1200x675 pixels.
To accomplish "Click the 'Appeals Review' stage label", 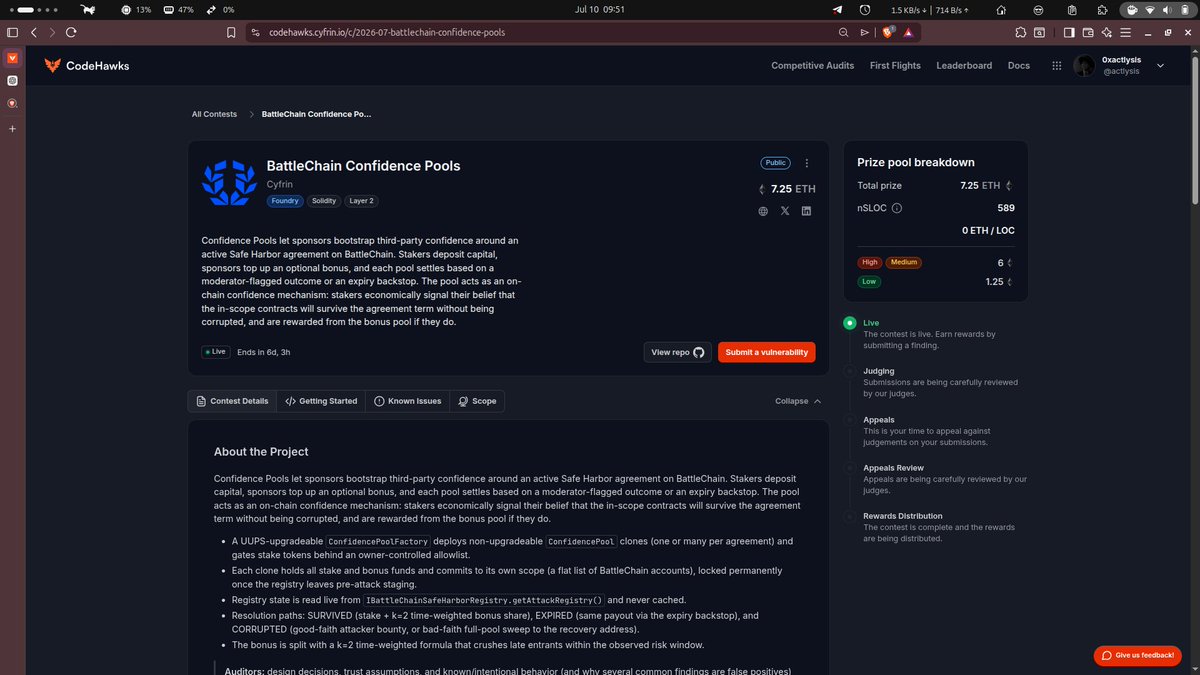I will click(895, 468).
